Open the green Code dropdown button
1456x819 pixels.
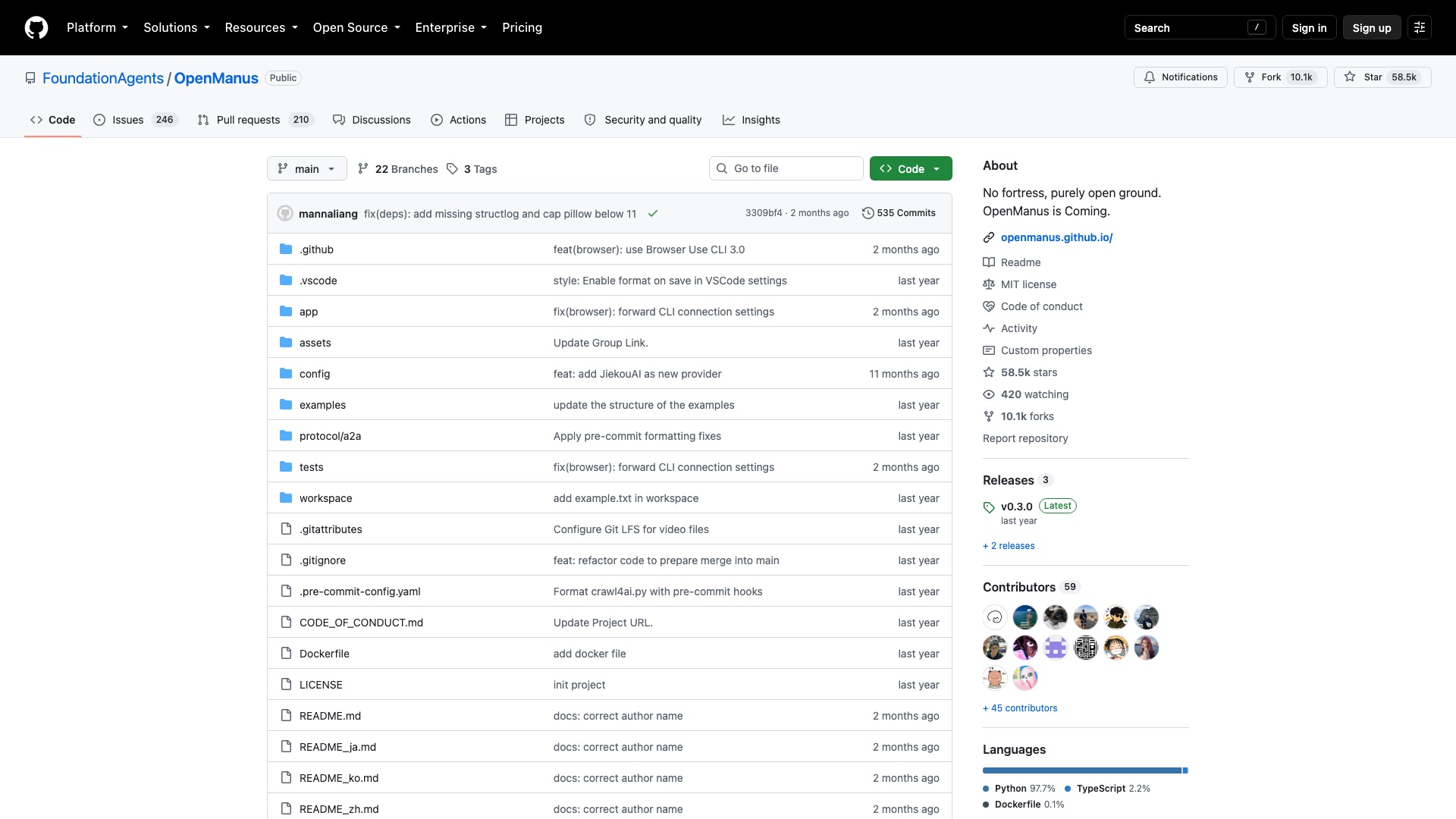pos(911,168)
